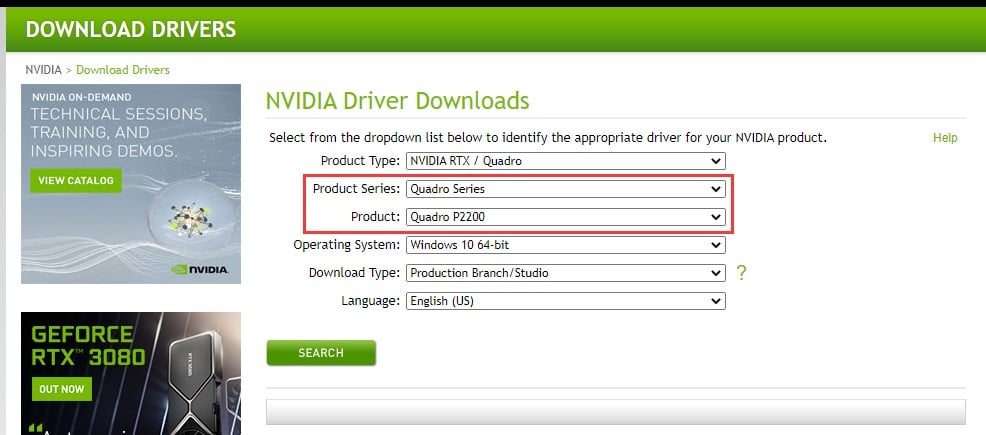
Task: Click the green SEARCH button
Action: (x=321, y=353)
